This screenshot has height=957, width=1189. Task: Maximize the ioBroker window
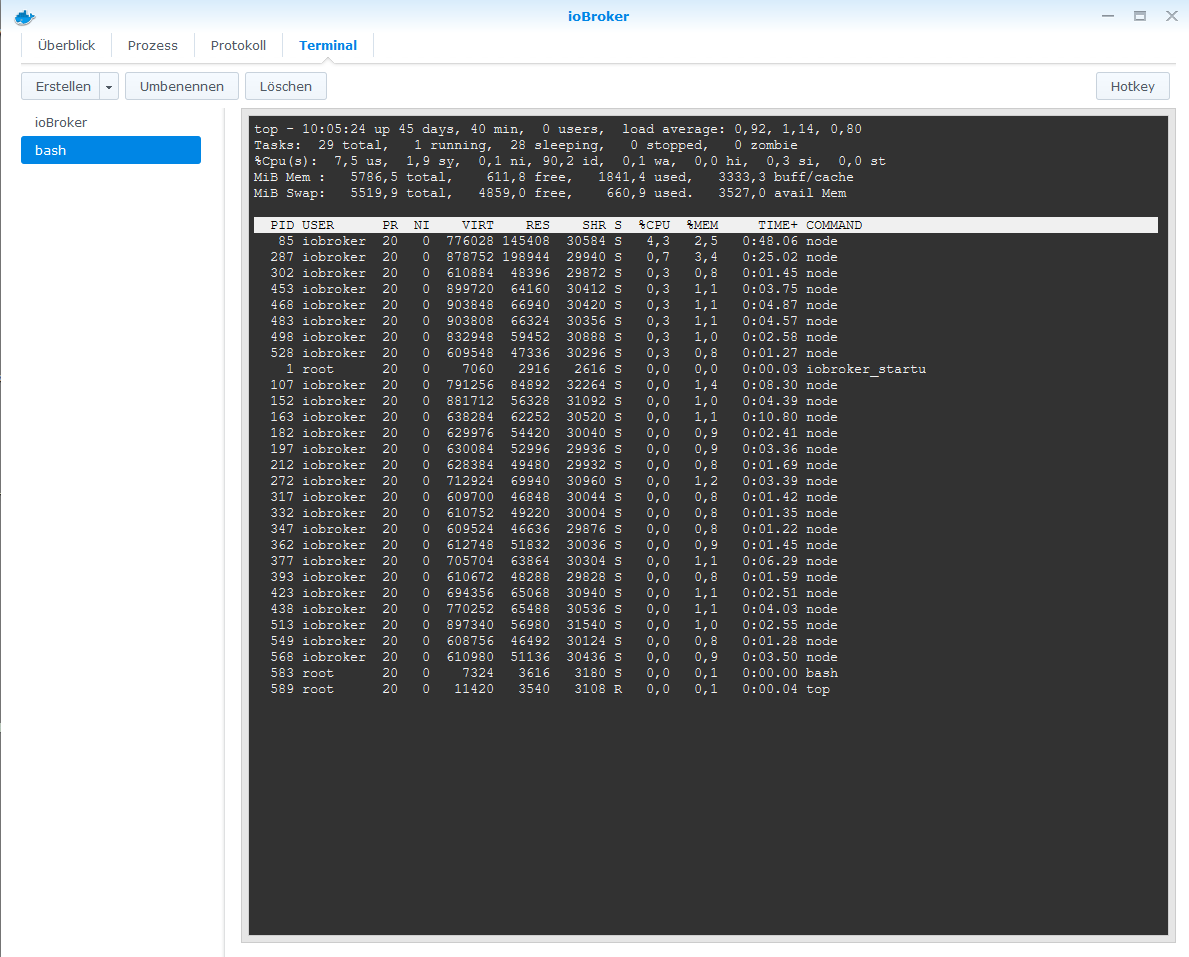[1140, 16]
